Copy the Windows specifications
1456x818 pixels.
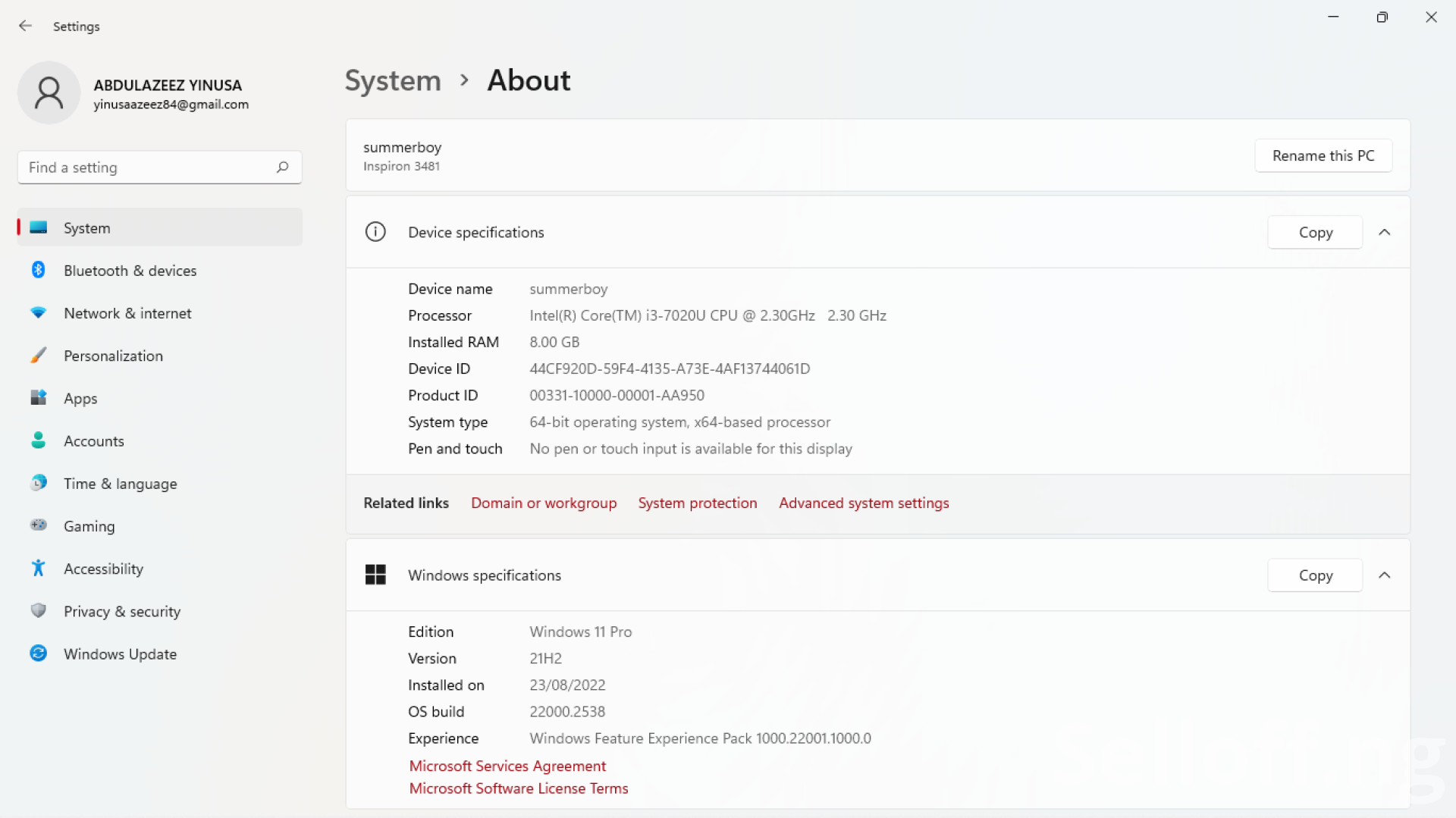(1315, 575)
